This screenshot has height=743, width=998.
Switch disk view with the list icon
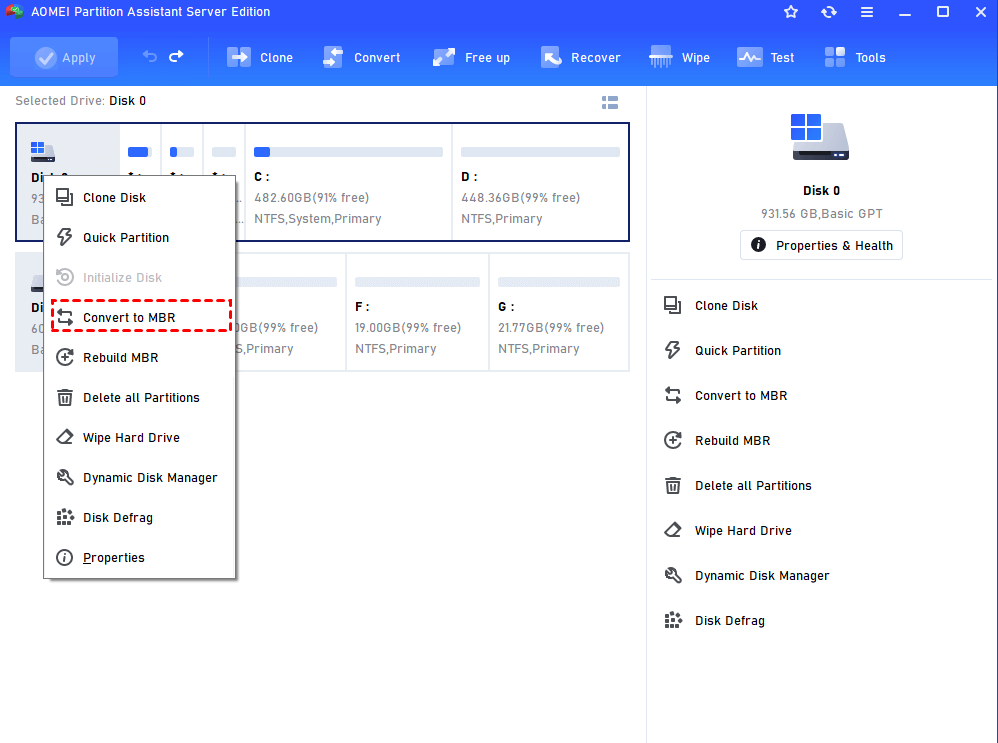pos(610,103)
